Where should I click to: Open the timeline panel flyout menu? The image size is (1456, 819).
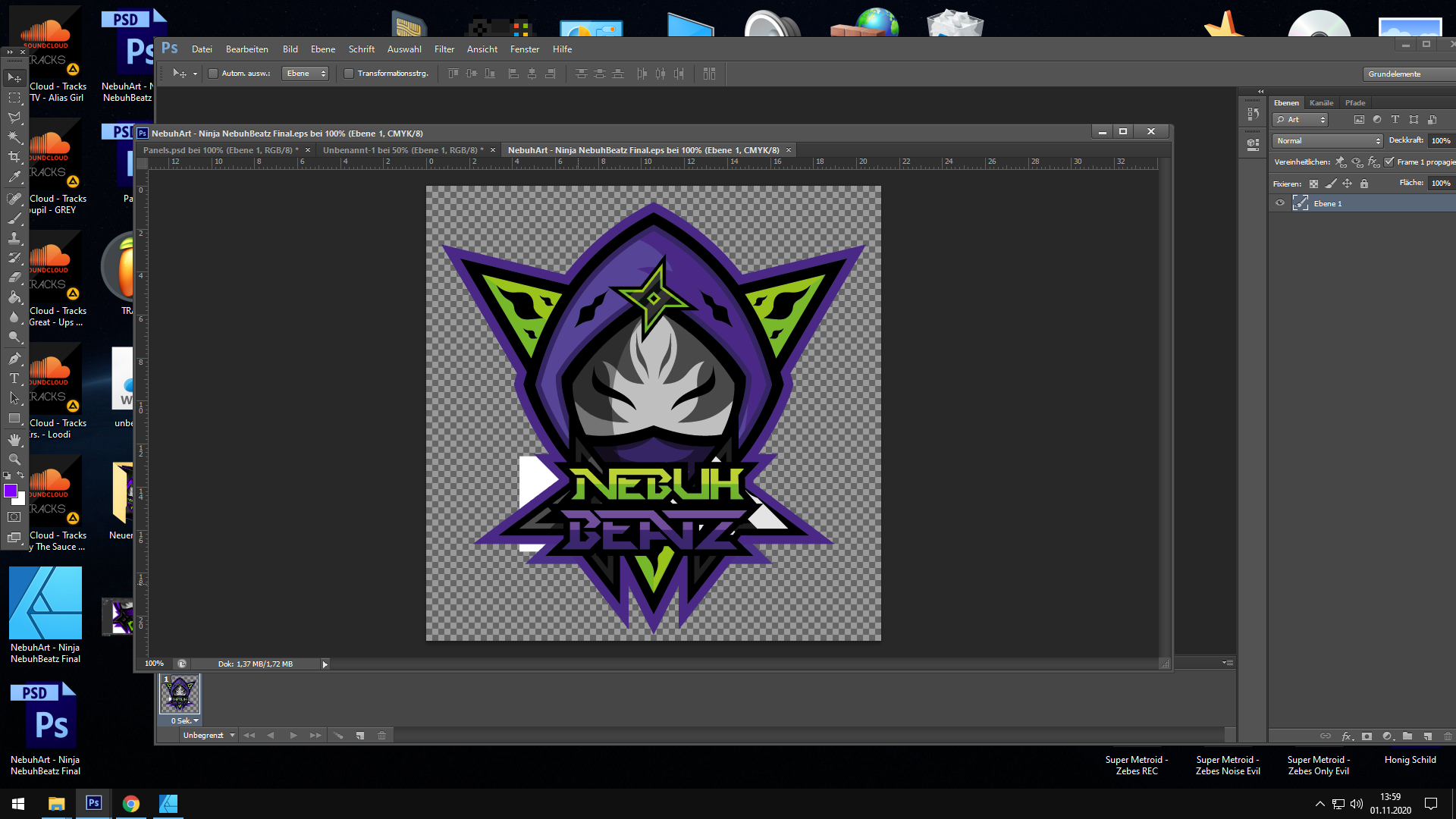pyautogui.click(x=1228, y=663)
